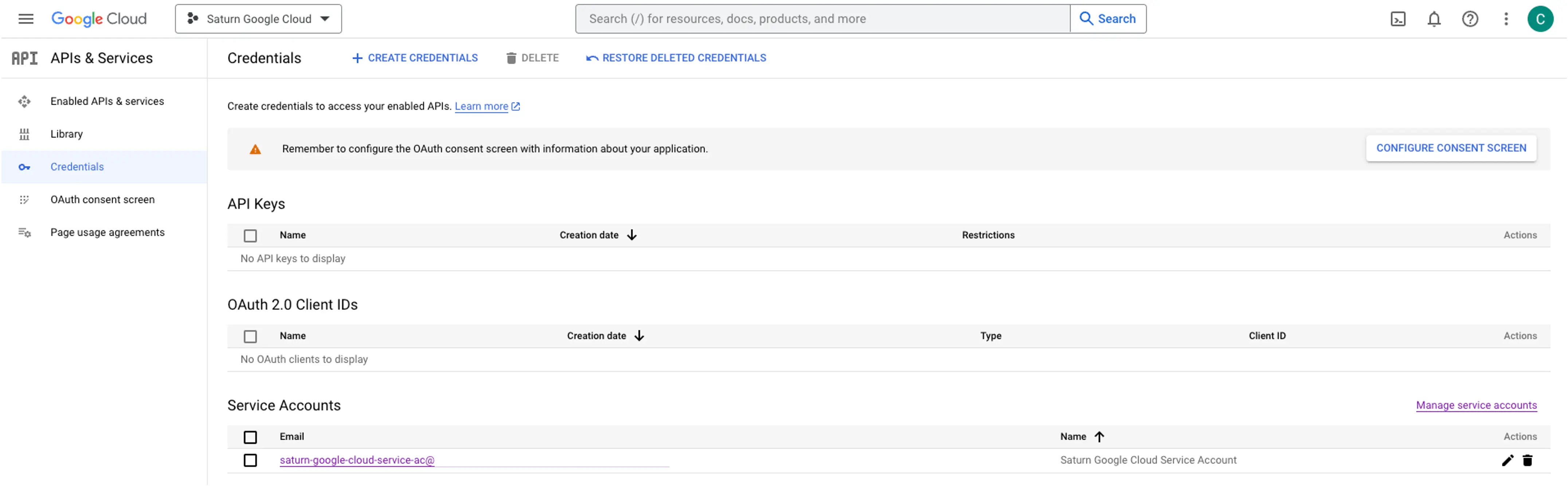Open the Saturn Google Cloud project dropdown
The height and width of the screenshot is (486, 1568).
pos(258,19)
